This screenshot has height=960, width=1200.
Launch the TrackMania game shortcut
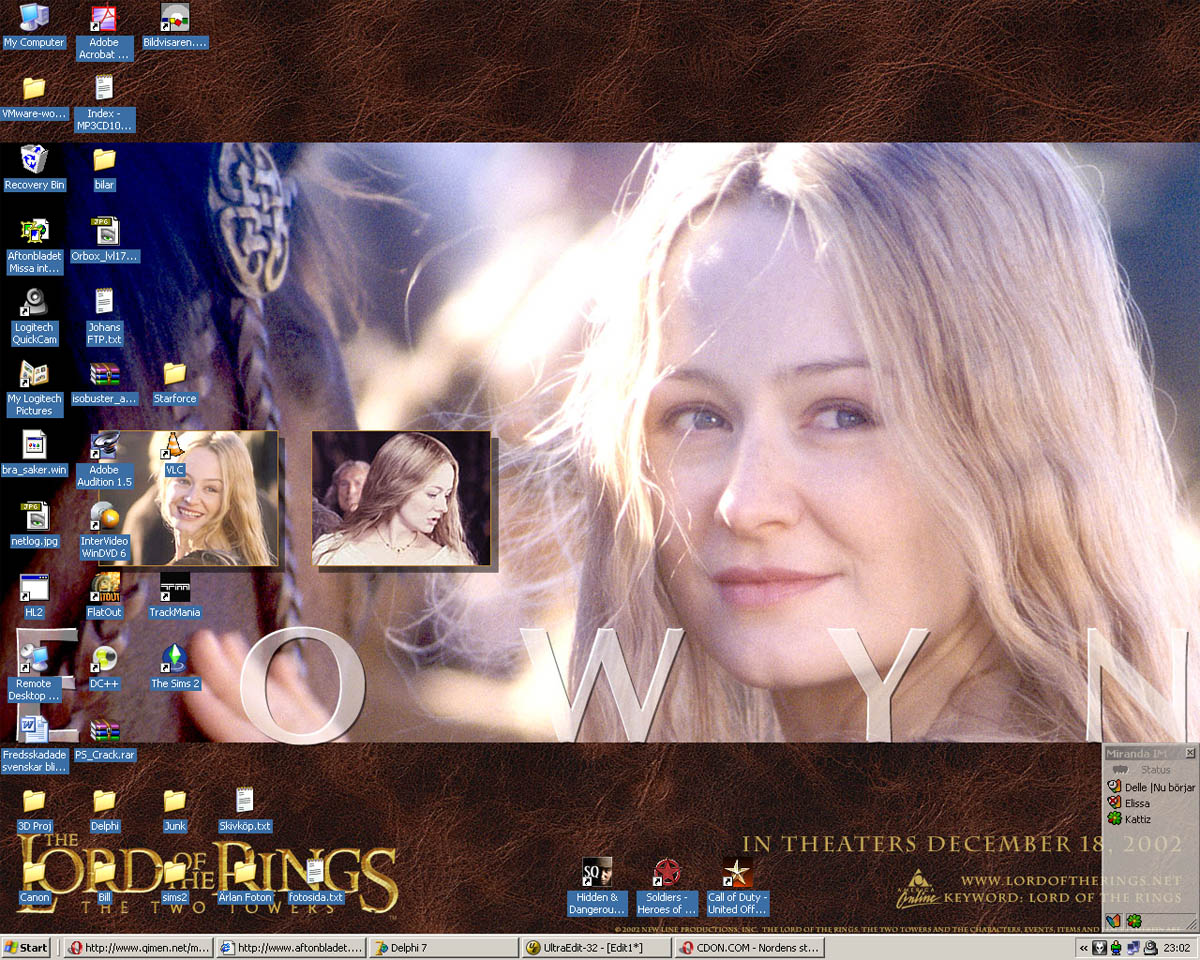tap(175, 596)
